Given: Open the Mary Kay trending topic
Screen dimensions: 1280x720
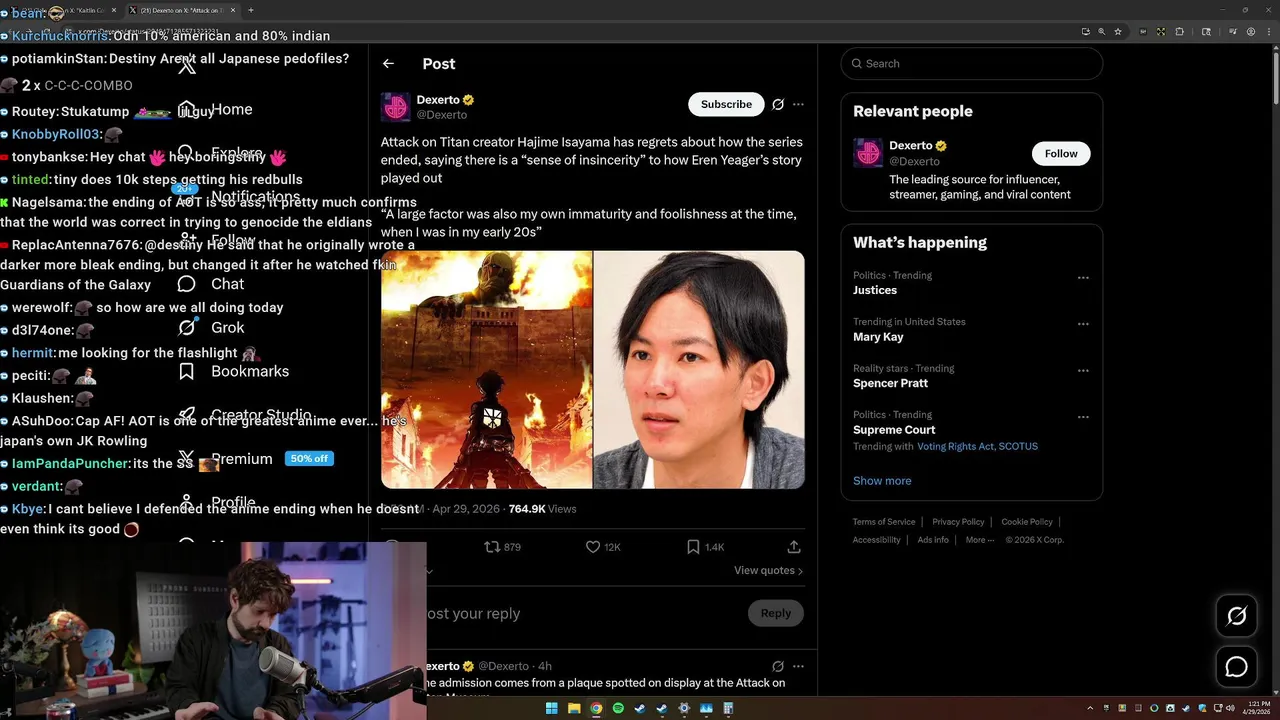Looking at the screenshot, I should (x=878, y=337).
